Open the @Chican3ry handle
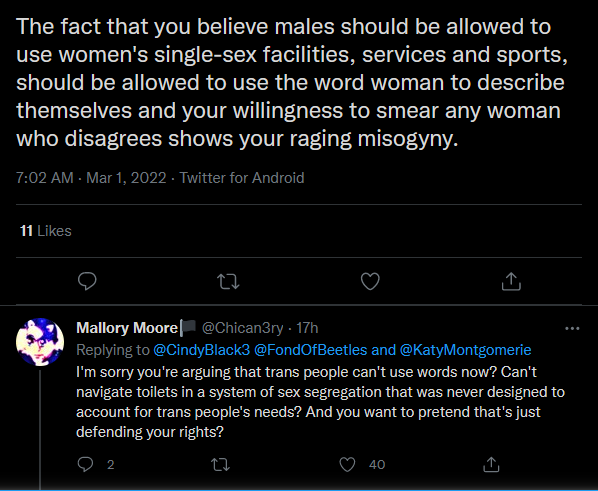 pos(242,328)
